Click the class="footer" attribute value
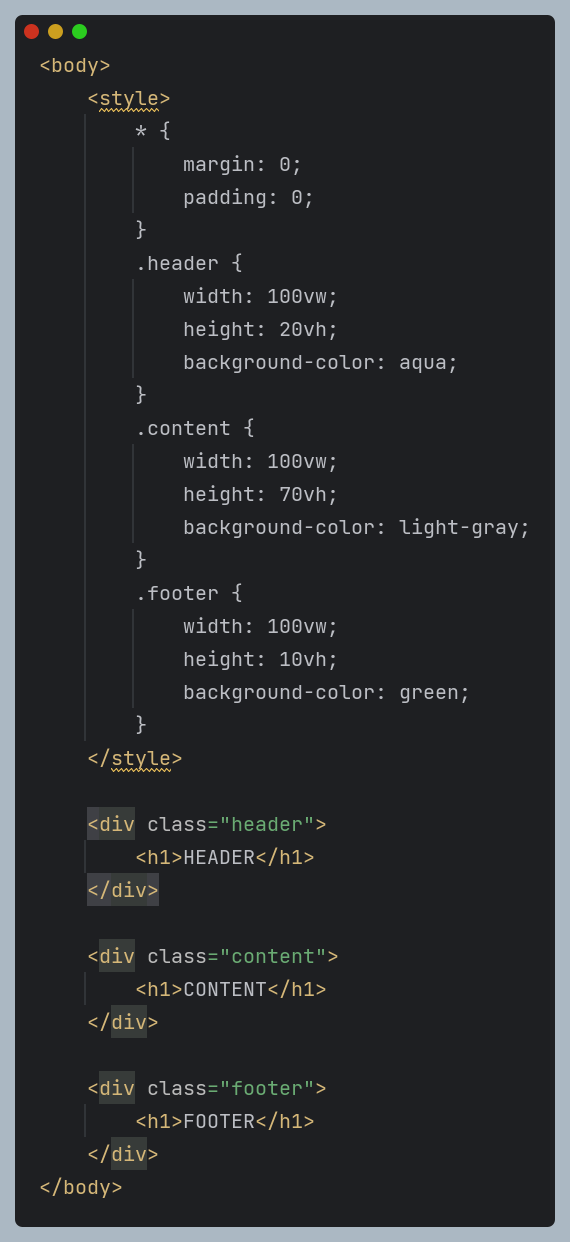This screenshot has height=1242, width=570. [x=267, y=1089]
